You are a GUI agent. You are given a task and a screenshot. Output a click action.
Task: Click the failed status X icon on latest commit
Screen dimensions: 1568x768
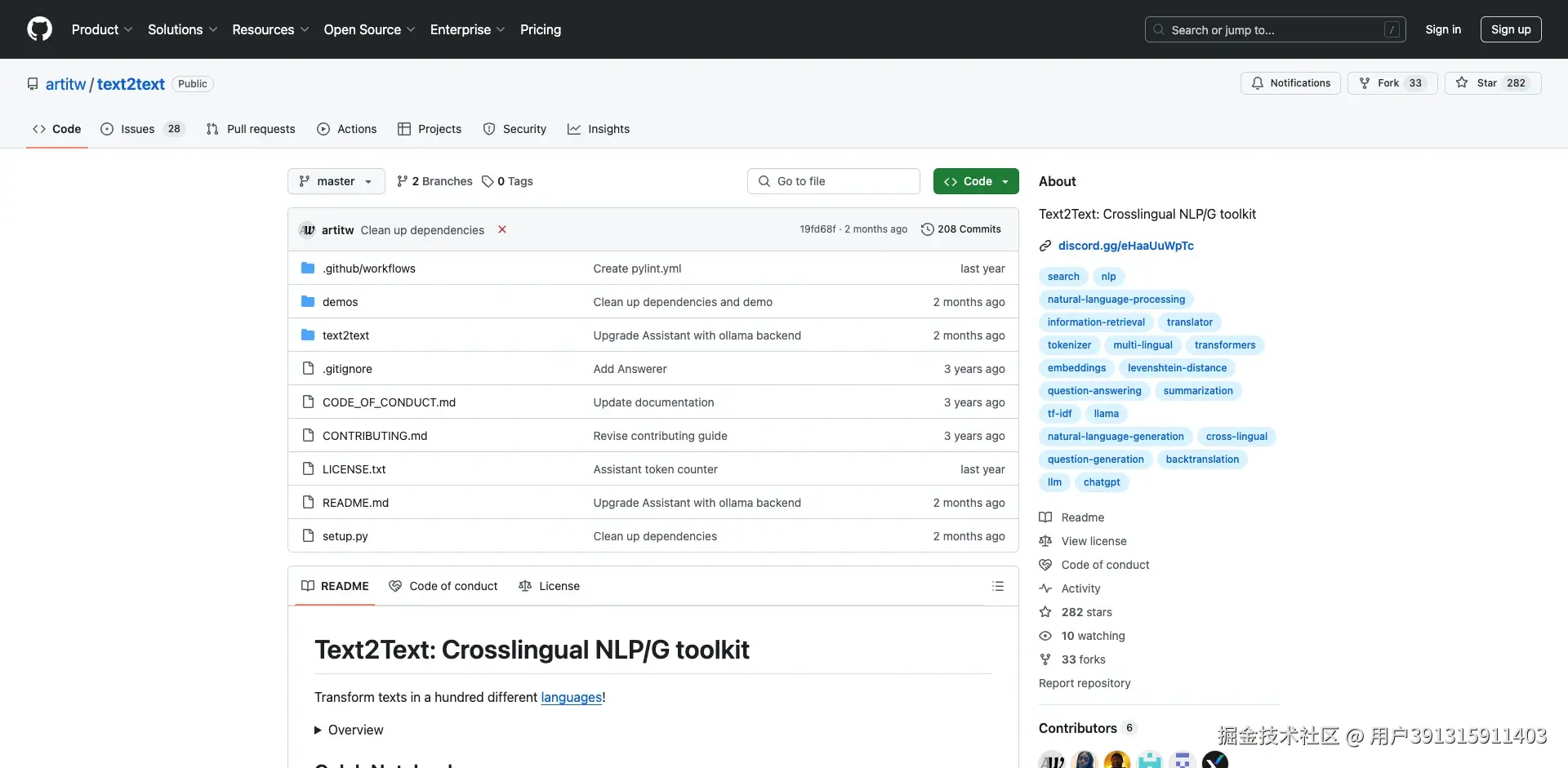pos(502,229)
